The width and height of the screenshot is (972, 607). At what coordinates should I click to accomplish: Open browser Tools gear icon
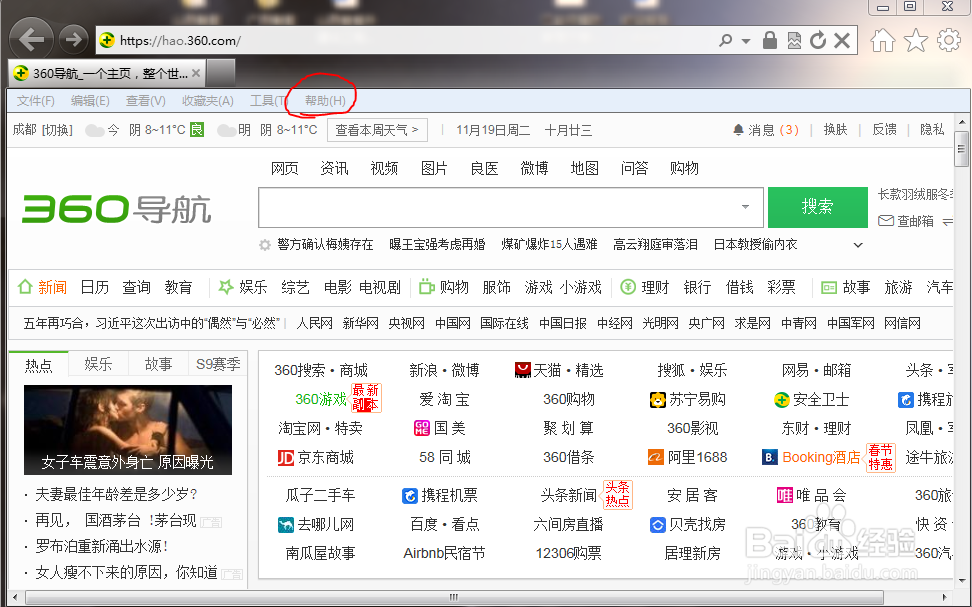[948, 40]
